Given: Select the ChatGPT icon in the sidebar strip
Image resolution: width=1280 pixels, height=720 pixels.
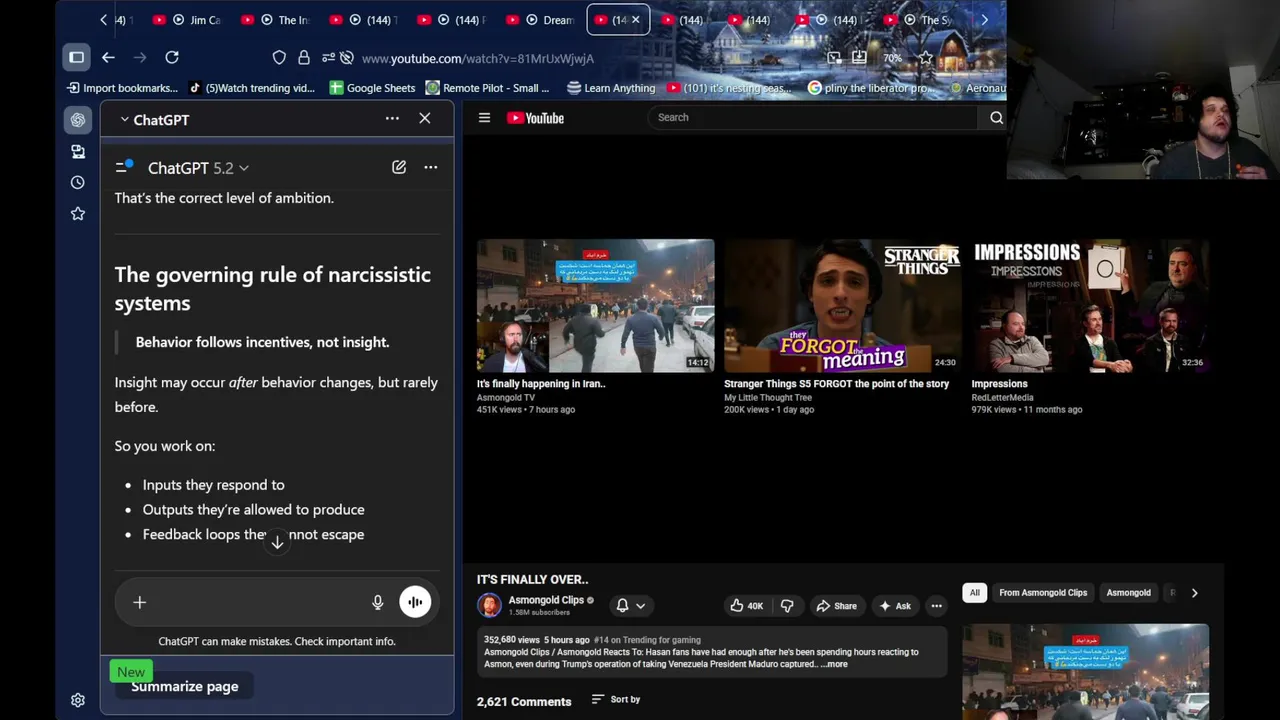Looking at the screenshot, I should pyautogui.click(x=78, y=120).
